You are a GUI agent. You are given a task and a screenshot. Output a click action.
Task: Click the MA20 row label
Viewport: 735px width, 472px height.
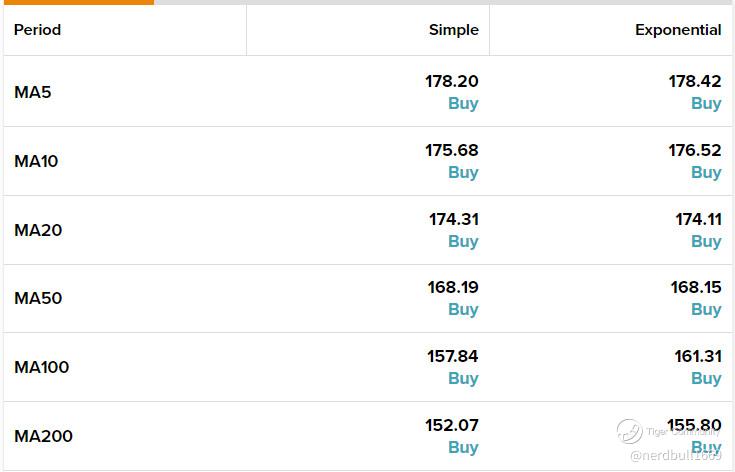[x=38, y=230]
